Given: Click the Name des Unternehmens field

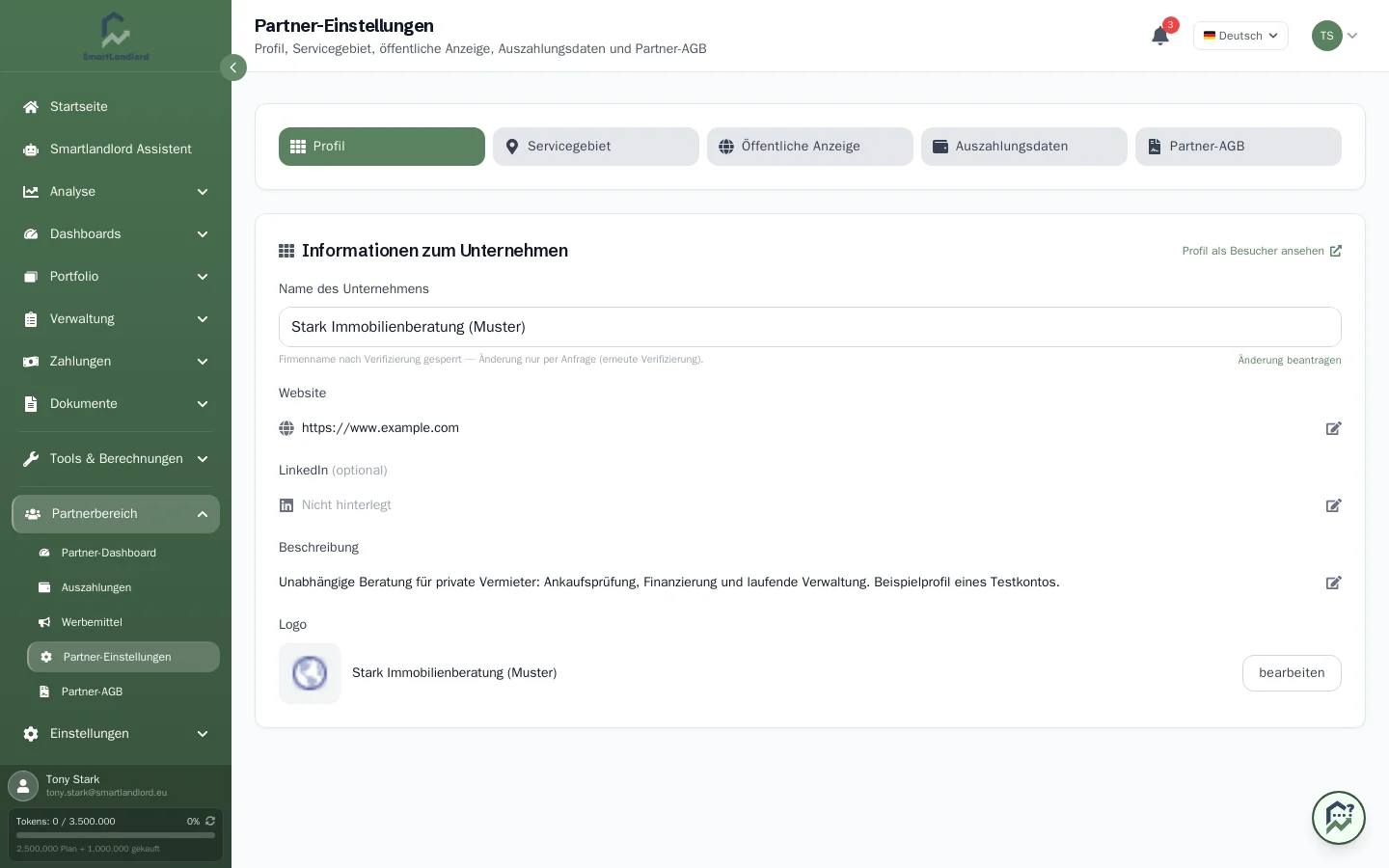Looking at the screenshot, I should click(x=810, y=327).
